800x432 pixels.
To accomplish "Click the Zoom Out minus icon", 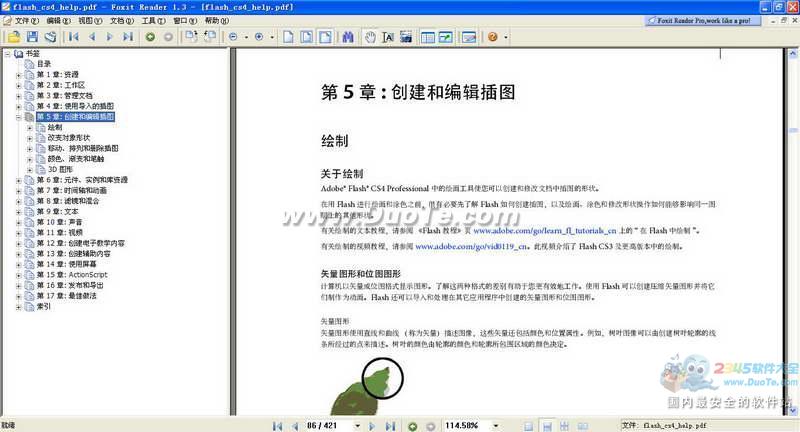I will coord(233,37).
